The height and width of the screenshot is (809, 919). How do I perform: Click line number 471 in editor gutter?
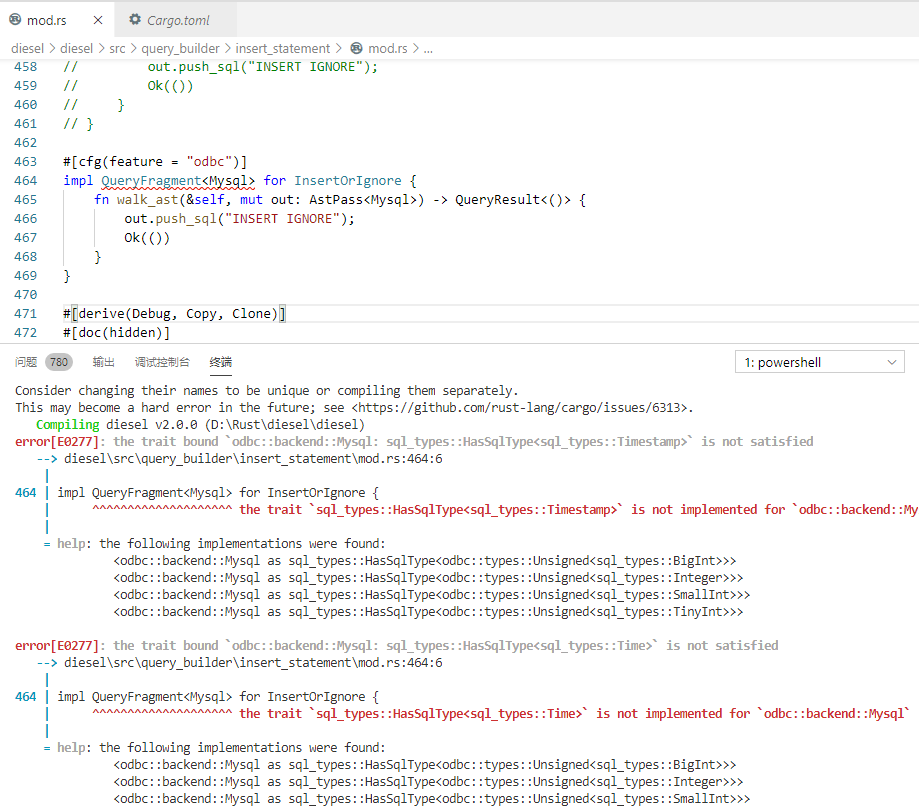25,314
